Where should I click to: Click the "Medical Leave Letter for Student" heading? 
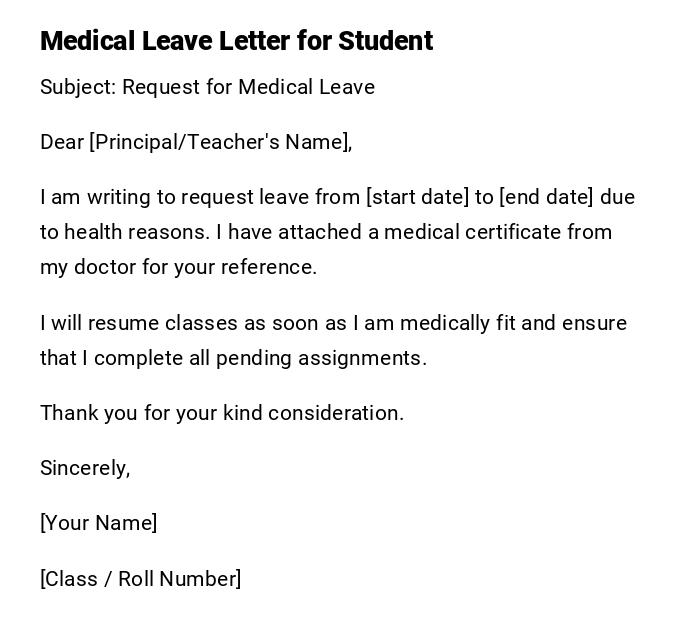pos(236,41)
